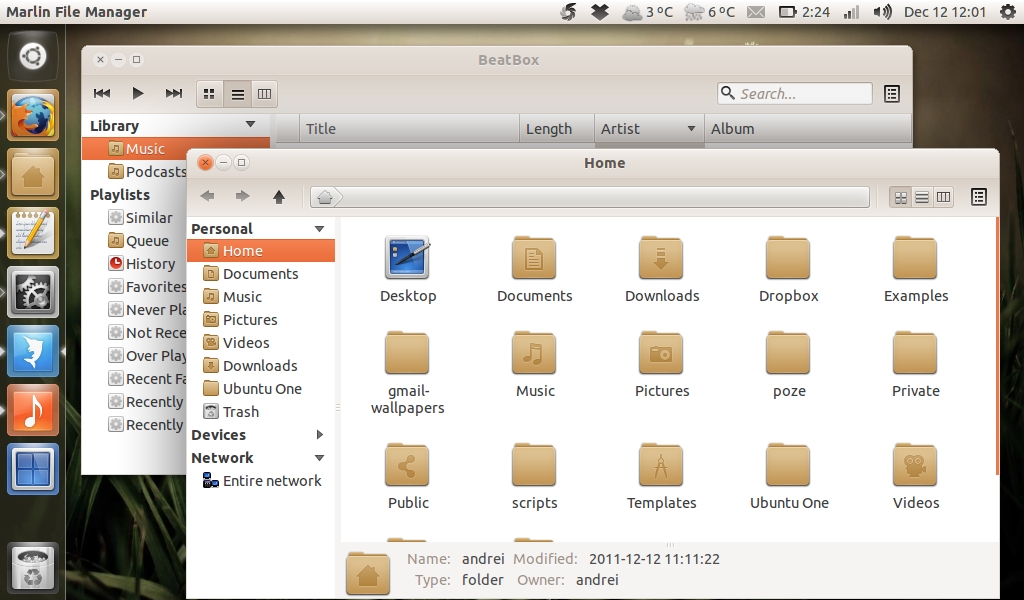
Task: Click the Search field in BeatBox
Action: tap(794, 92)
